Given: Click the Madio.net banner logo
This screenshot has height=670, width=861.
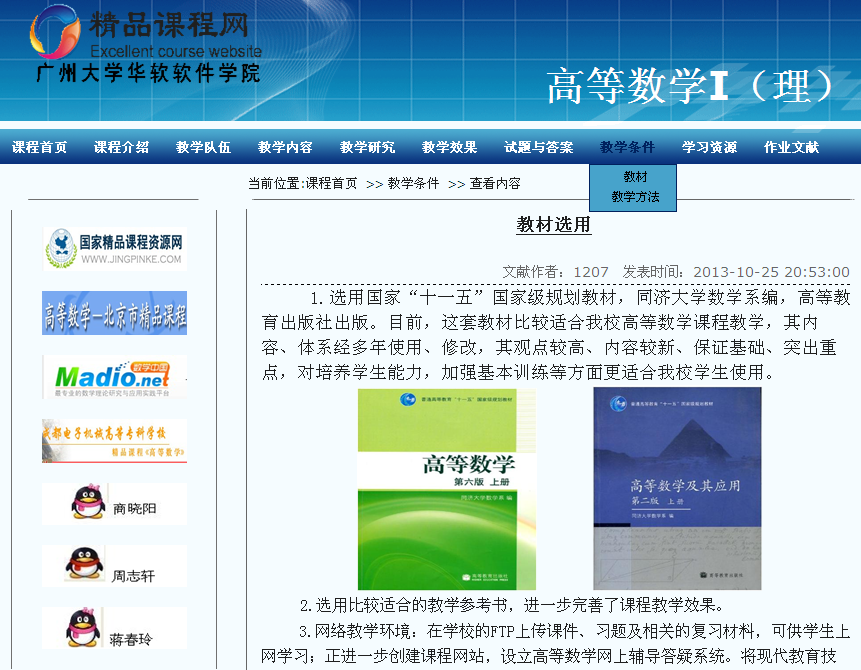Looking at the screenshot, I should [x=114, y=377].
